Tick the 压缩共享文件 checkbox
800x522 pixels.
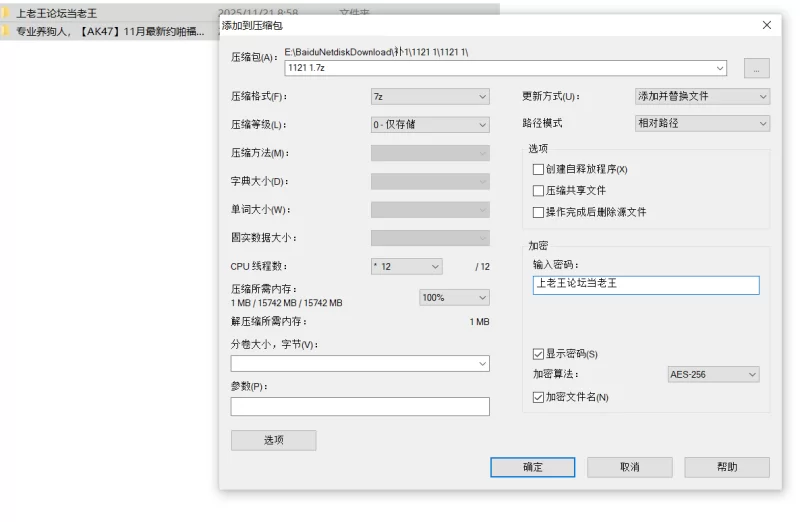click(538, 190)
